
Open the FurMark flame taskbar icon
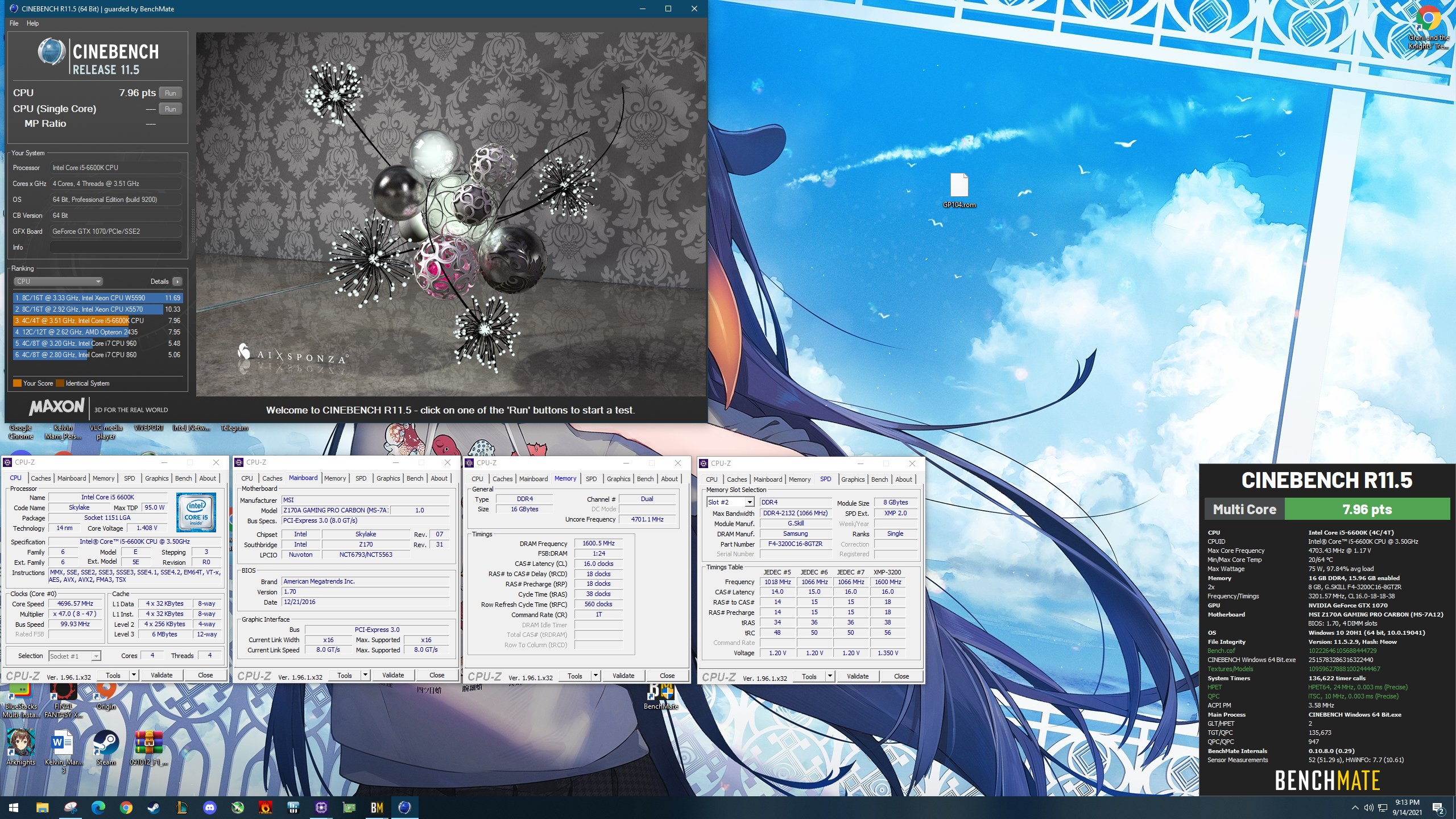[266, 808]
